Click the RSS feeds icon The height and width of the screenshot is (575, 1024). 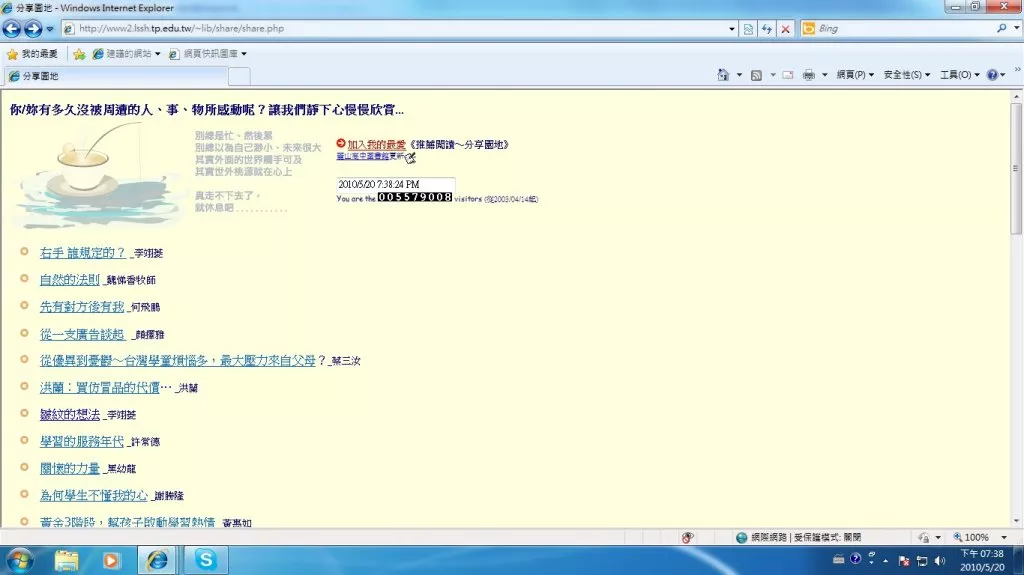(756, 75)
